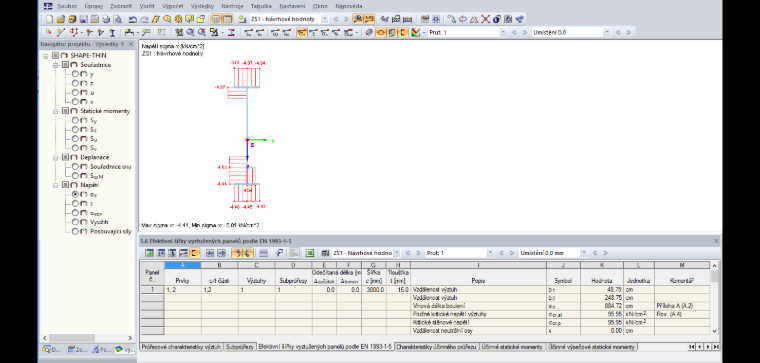Click the node tool icon at the start of the second toolbar
760x363 pixels.
point(49,32)
